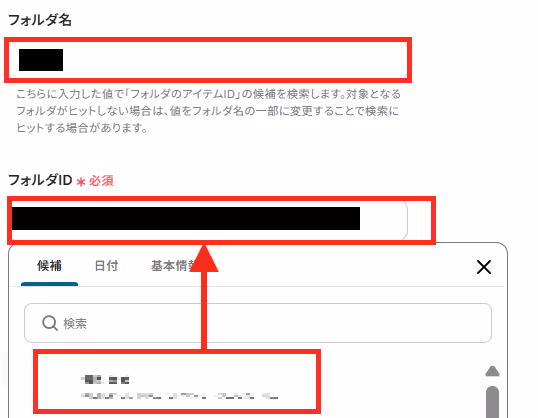Open the フォルダID dropdown field

(208, 220)
